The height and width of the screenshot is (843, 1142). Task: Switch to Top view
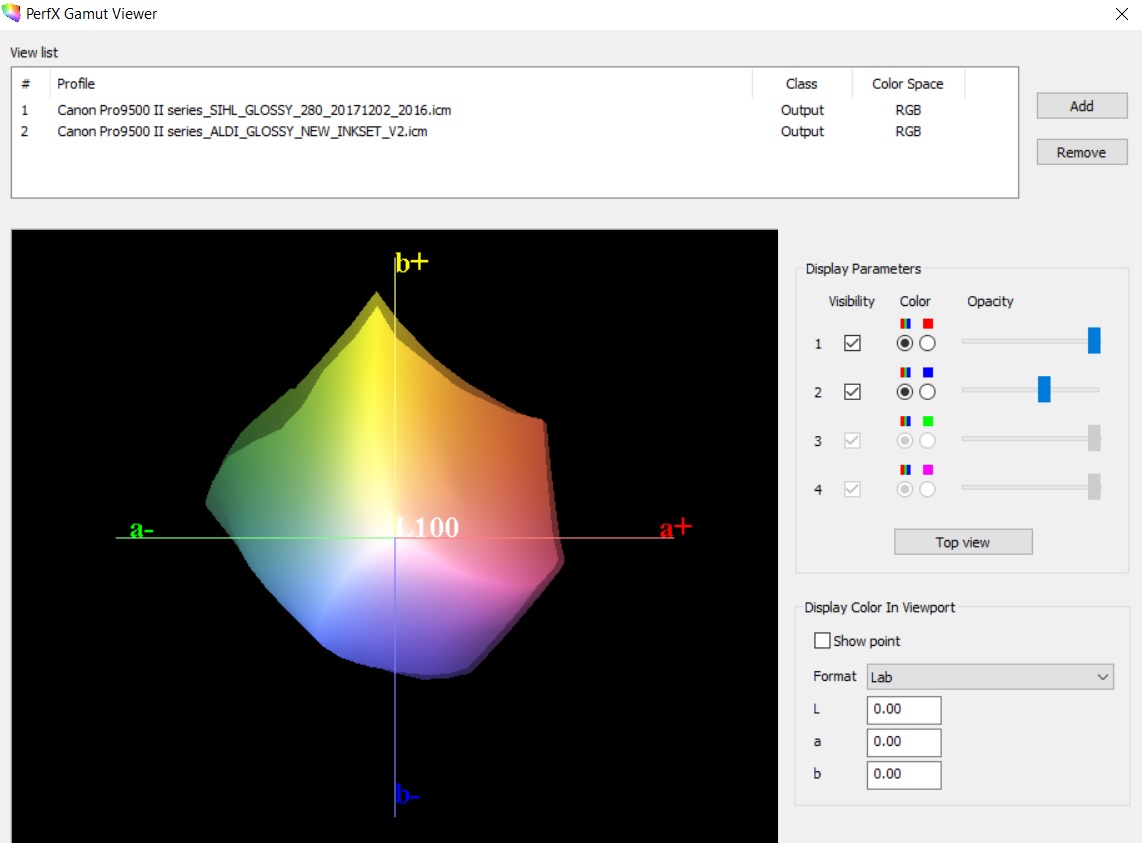click(962, 542)
